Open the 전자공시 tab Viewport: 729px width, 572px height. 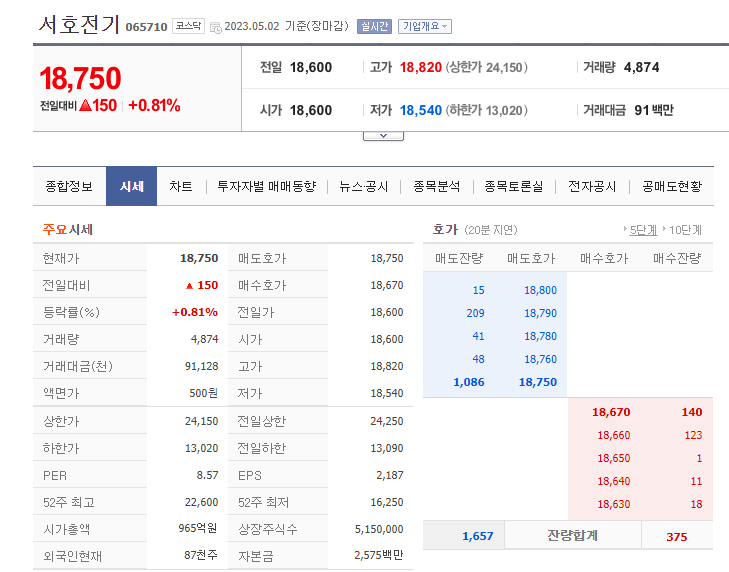[592, 186]
